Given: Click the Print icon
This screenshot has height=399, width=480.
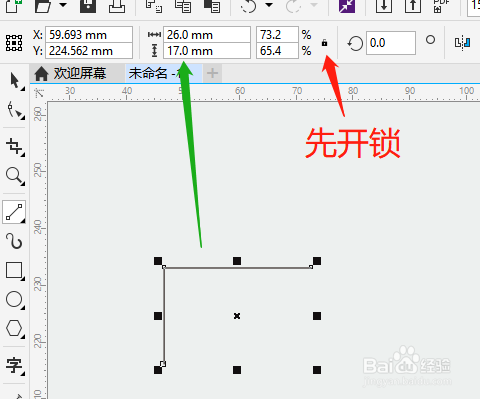Looking at the screenshot, I should [x=117, y=6].
